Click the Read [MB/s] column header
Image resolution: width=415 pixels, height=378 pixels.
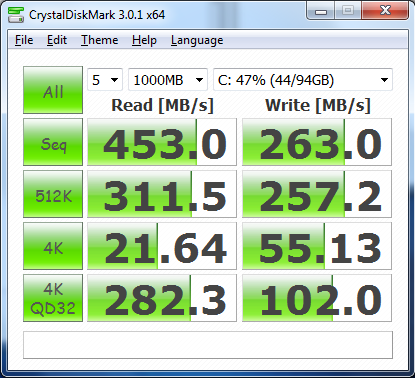pos(162,106)
